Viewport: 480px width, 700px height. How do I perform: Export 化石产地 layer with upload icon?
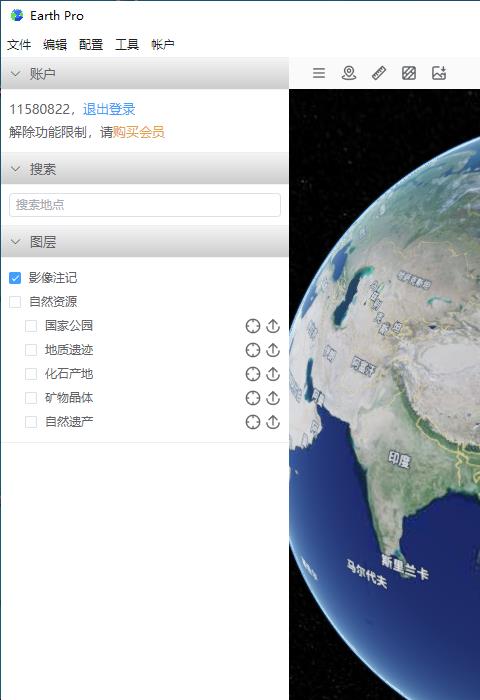coord(273,374)
